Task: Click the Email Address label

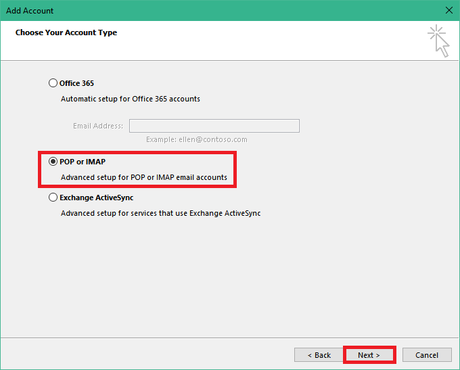Action: coord(98,126)
